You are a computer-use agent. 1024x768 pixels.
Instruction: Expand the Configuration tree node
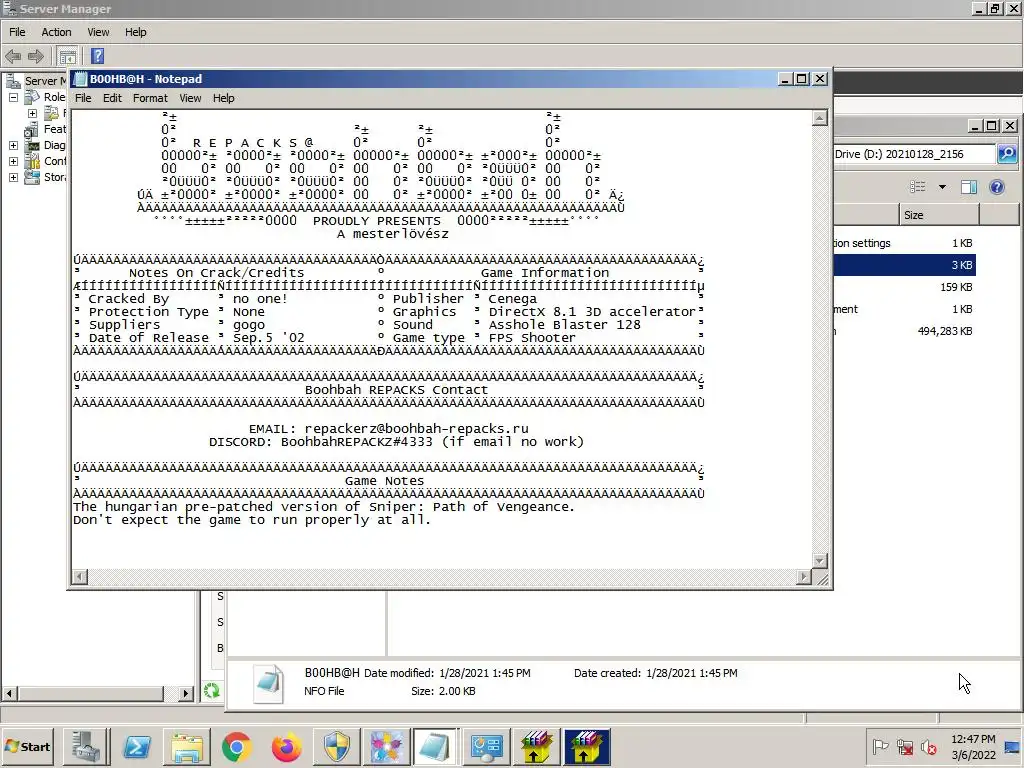tap(13, 161)
